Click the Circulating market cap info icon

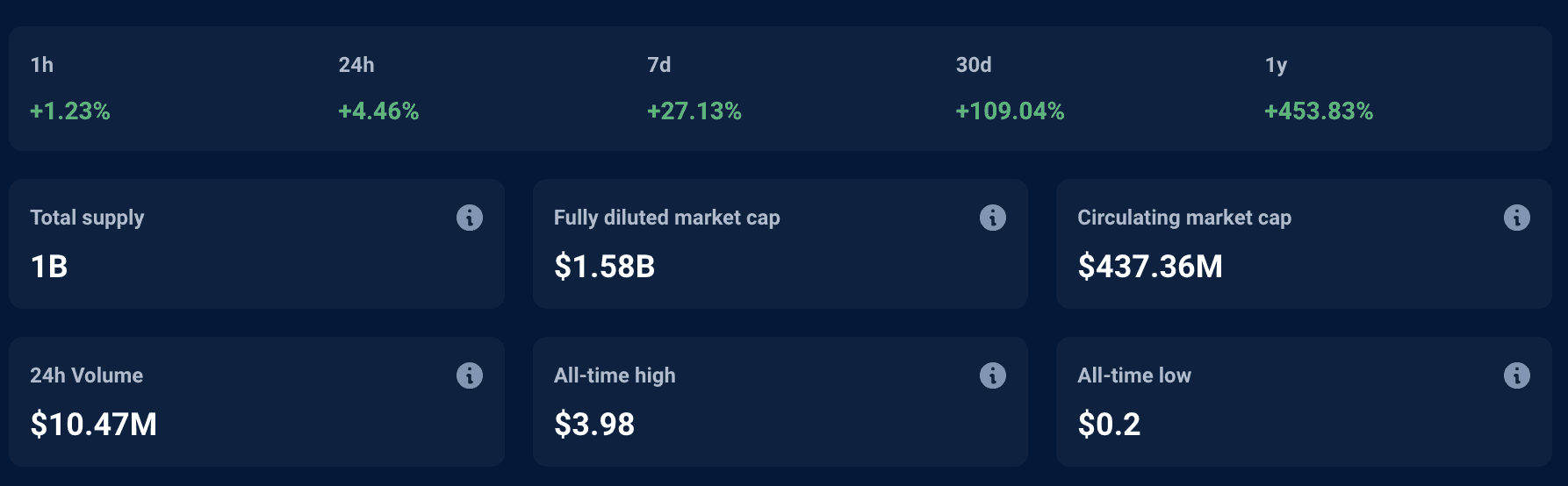tap(1516, 218)
